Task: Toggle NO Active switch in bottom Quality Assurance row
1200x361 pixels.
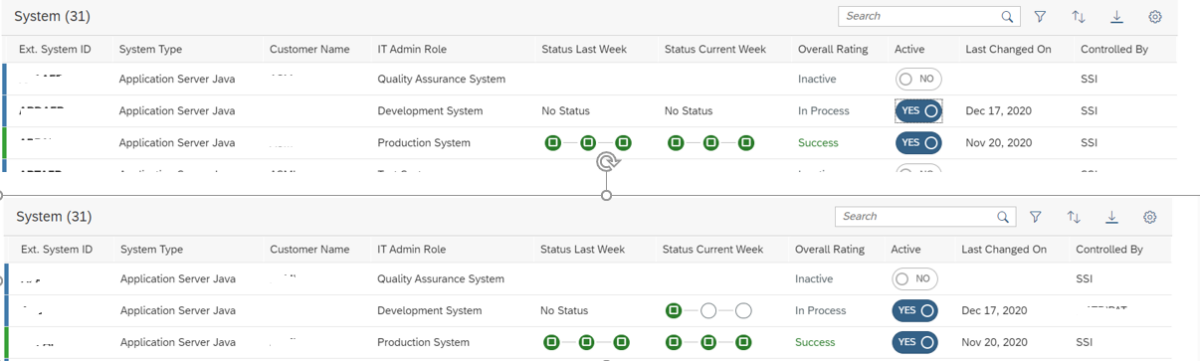Action: (915, 279)
